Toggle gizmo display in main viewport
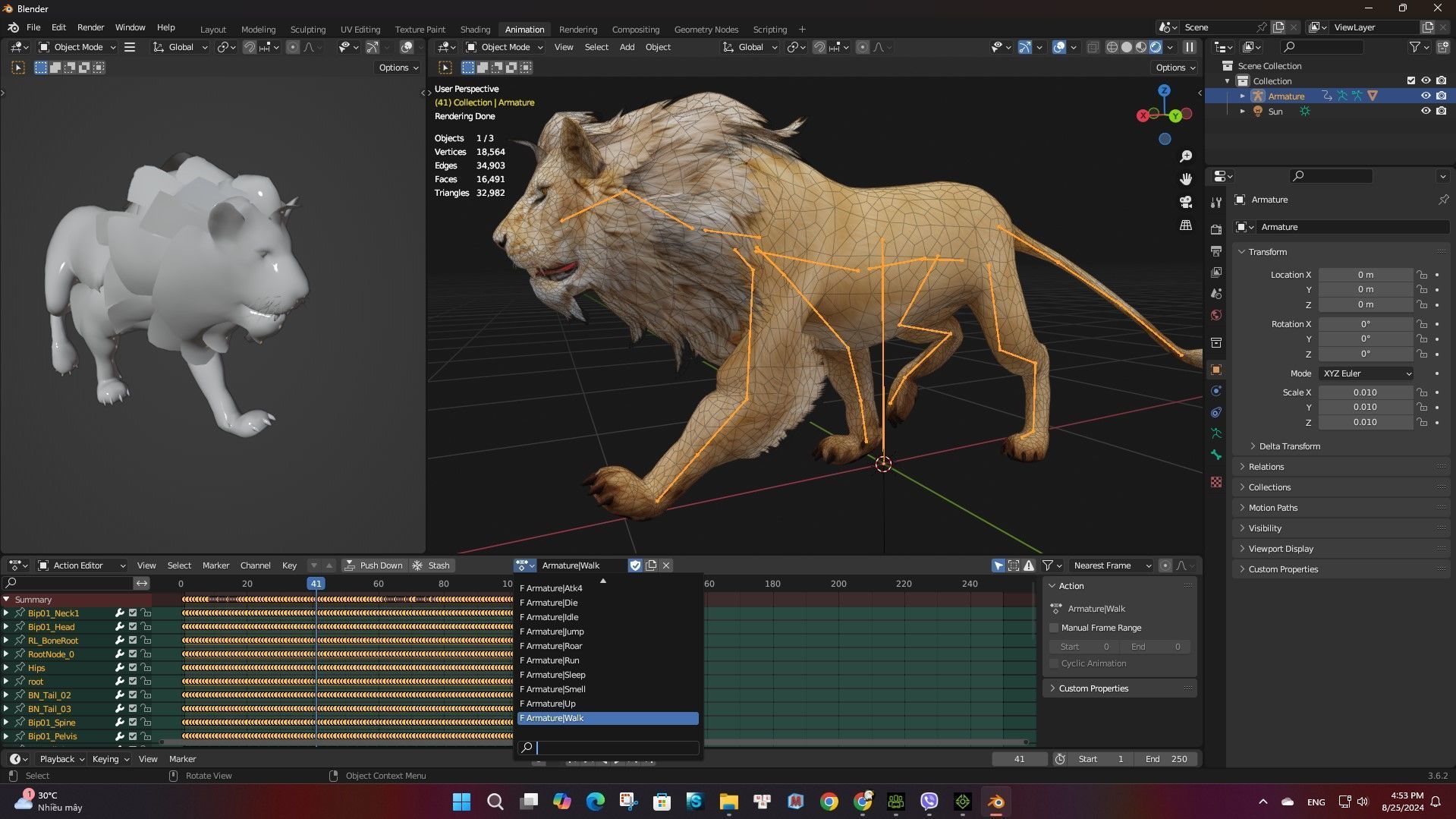 click(x=1024, y=47)
